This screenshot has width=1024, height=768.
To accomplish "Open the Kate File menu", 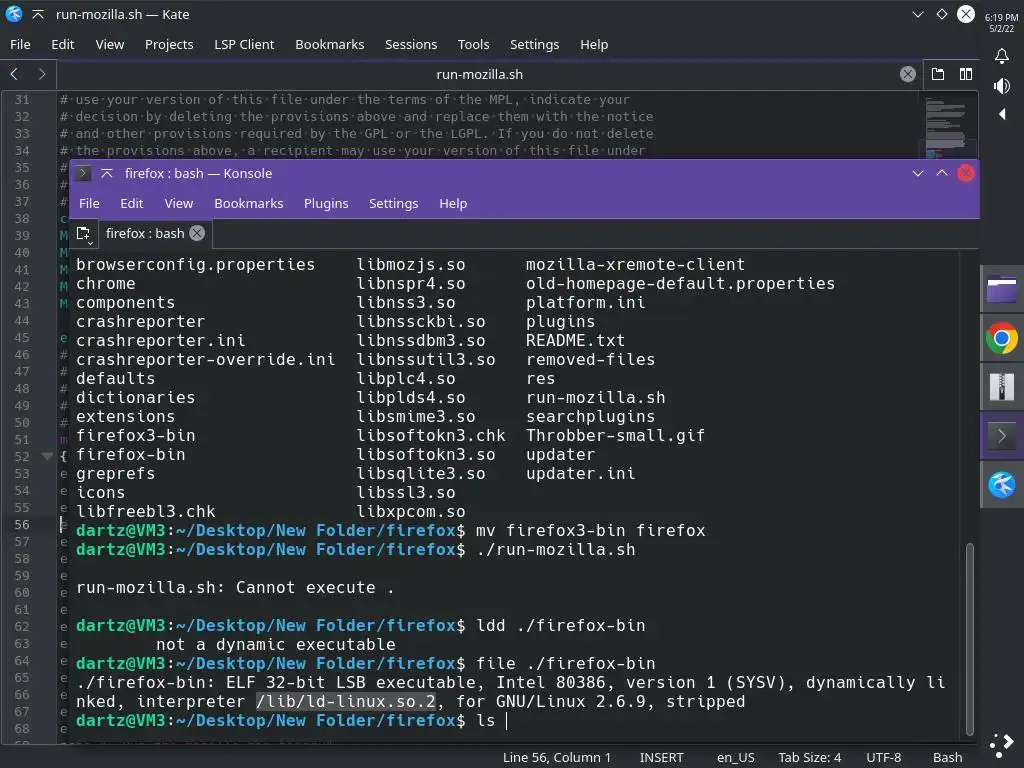I will pyautogui.click(x=20, y=44).
